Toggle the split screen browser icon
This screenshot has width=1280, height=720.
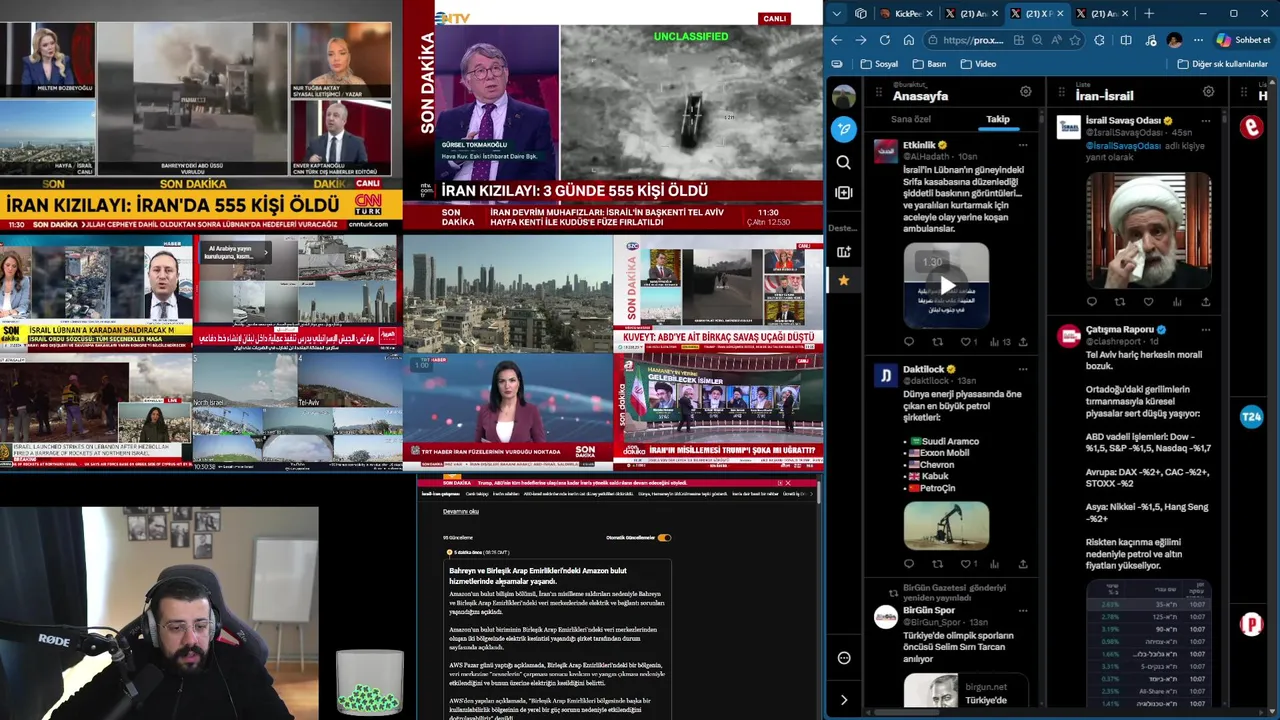1126,40
